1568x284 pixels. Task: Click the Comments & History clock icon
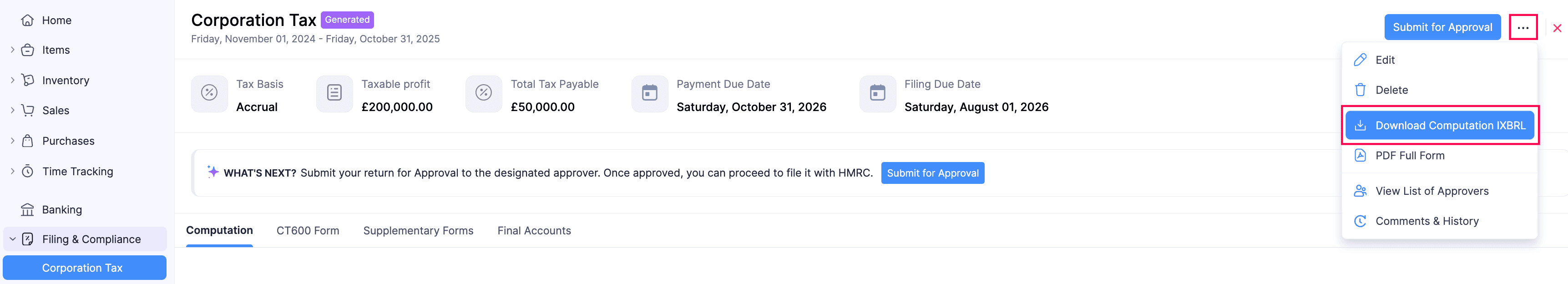(x=1360, y=221)
